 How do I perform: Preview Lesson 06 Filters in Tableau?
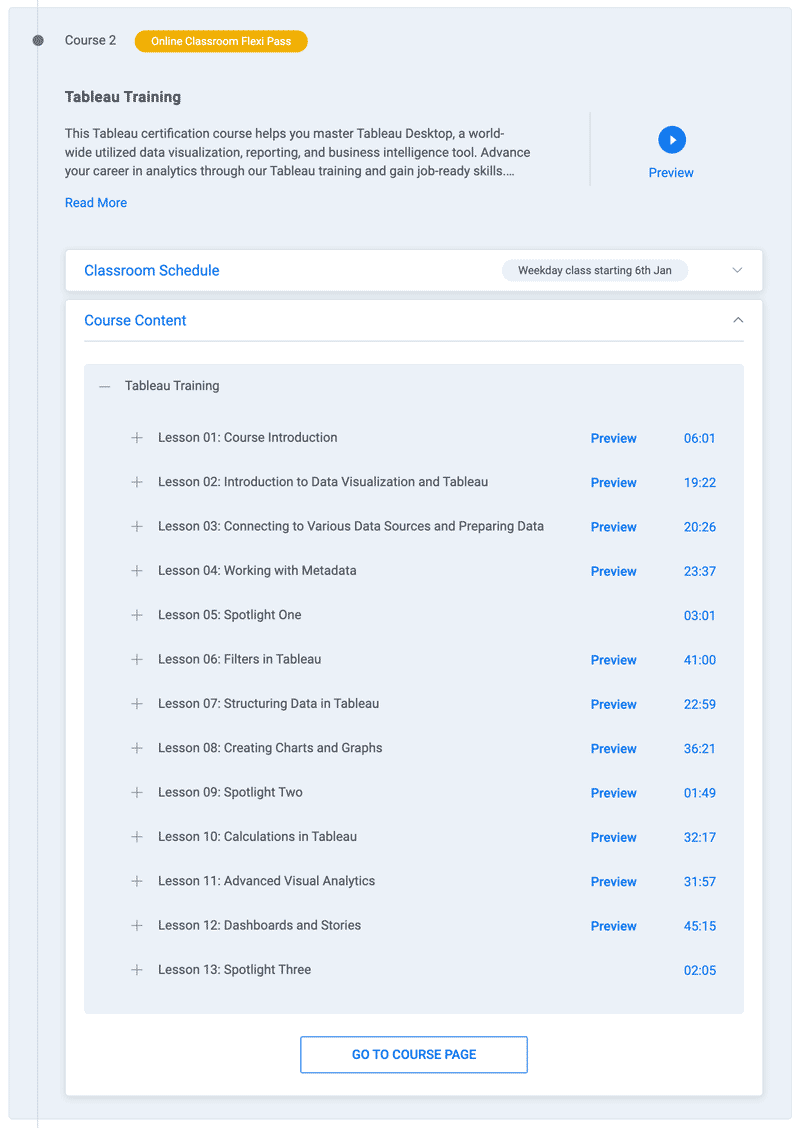614,660
